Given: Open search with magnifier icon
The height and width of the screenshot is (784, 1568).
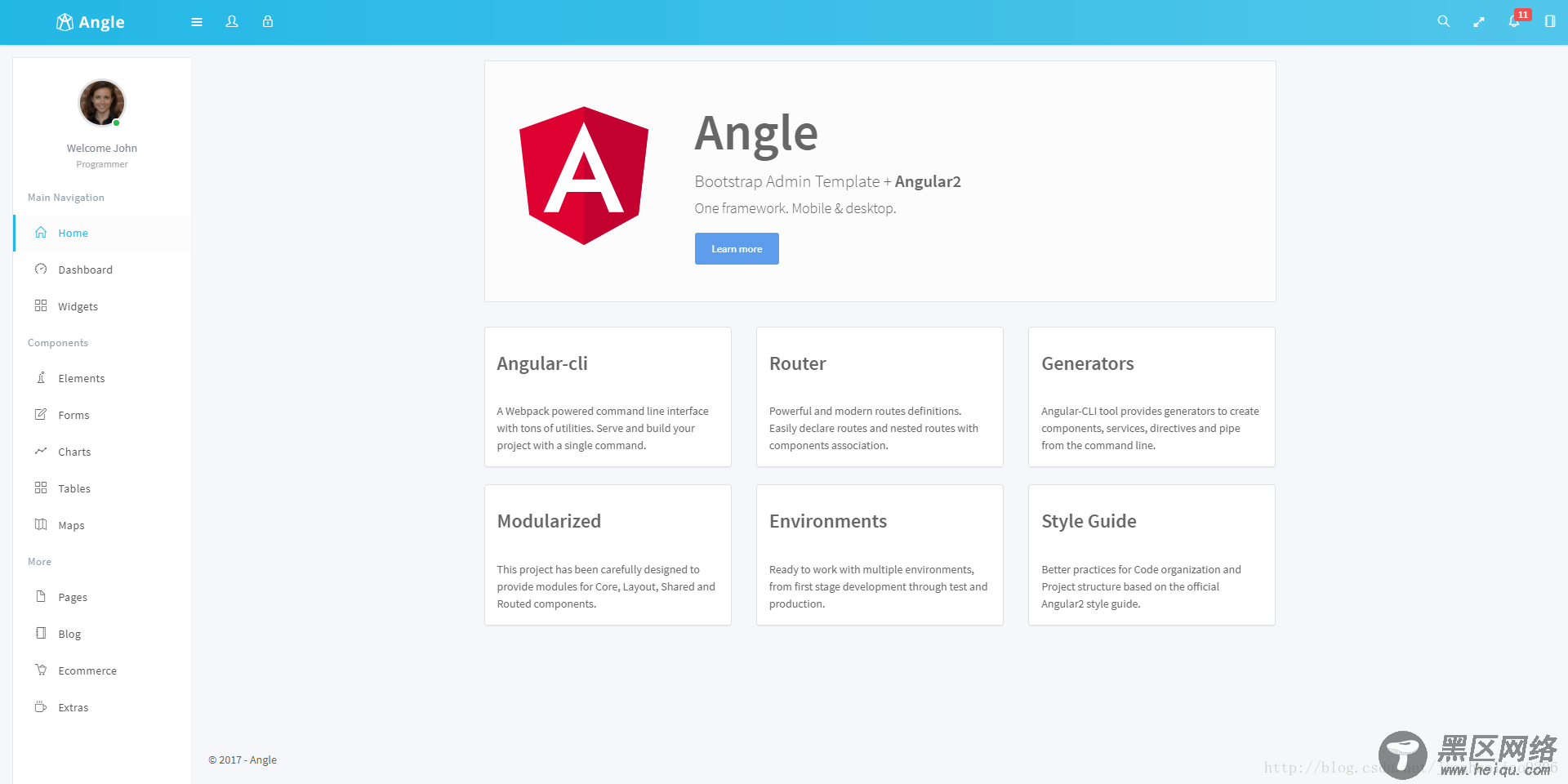Looking at the screenshot, I should tap(1444, 21).
